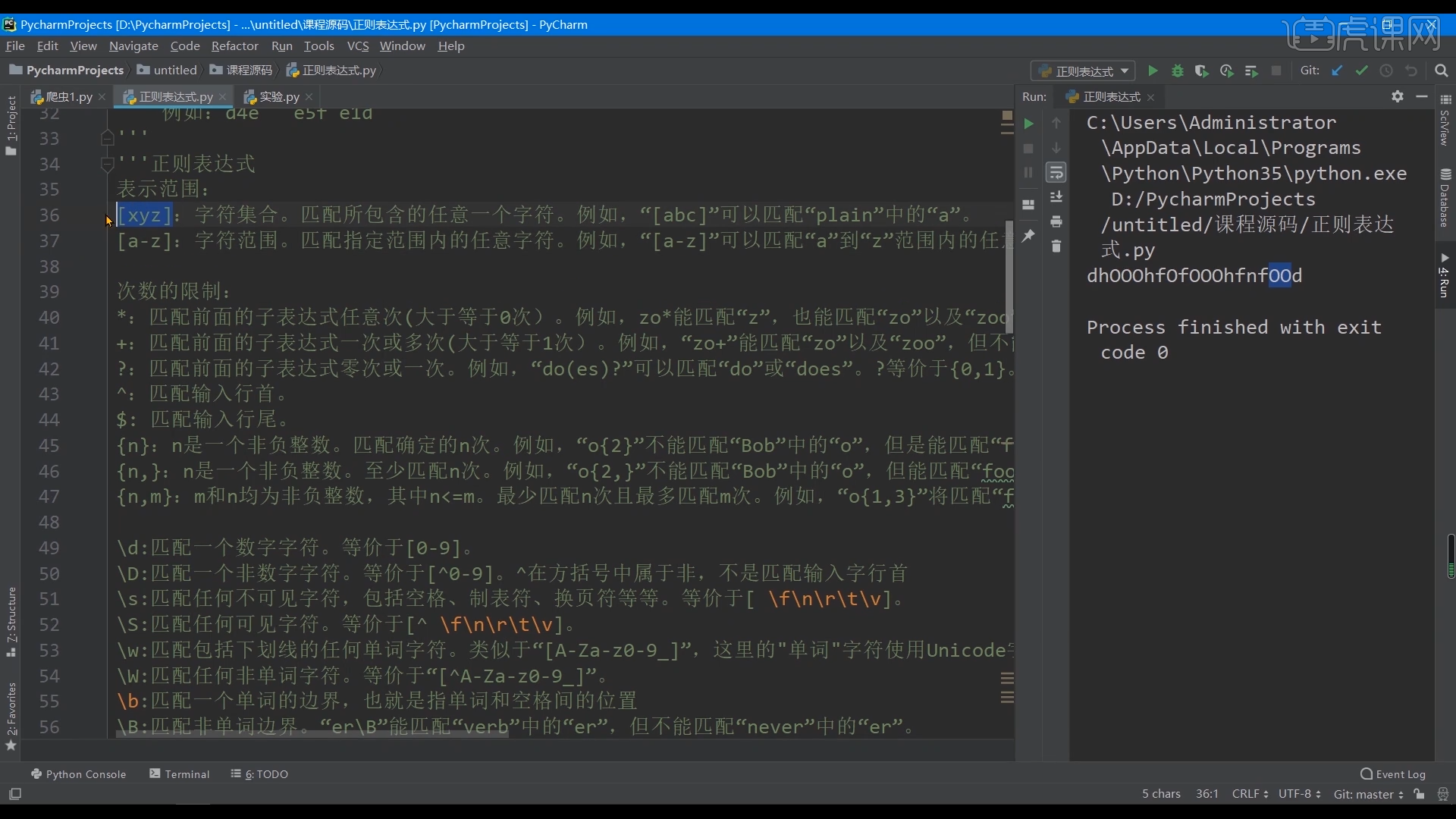Image resolution: width=1456 pixels, height=819 pixels.
Task: Open the Python Console
Action: coord(78,774)
